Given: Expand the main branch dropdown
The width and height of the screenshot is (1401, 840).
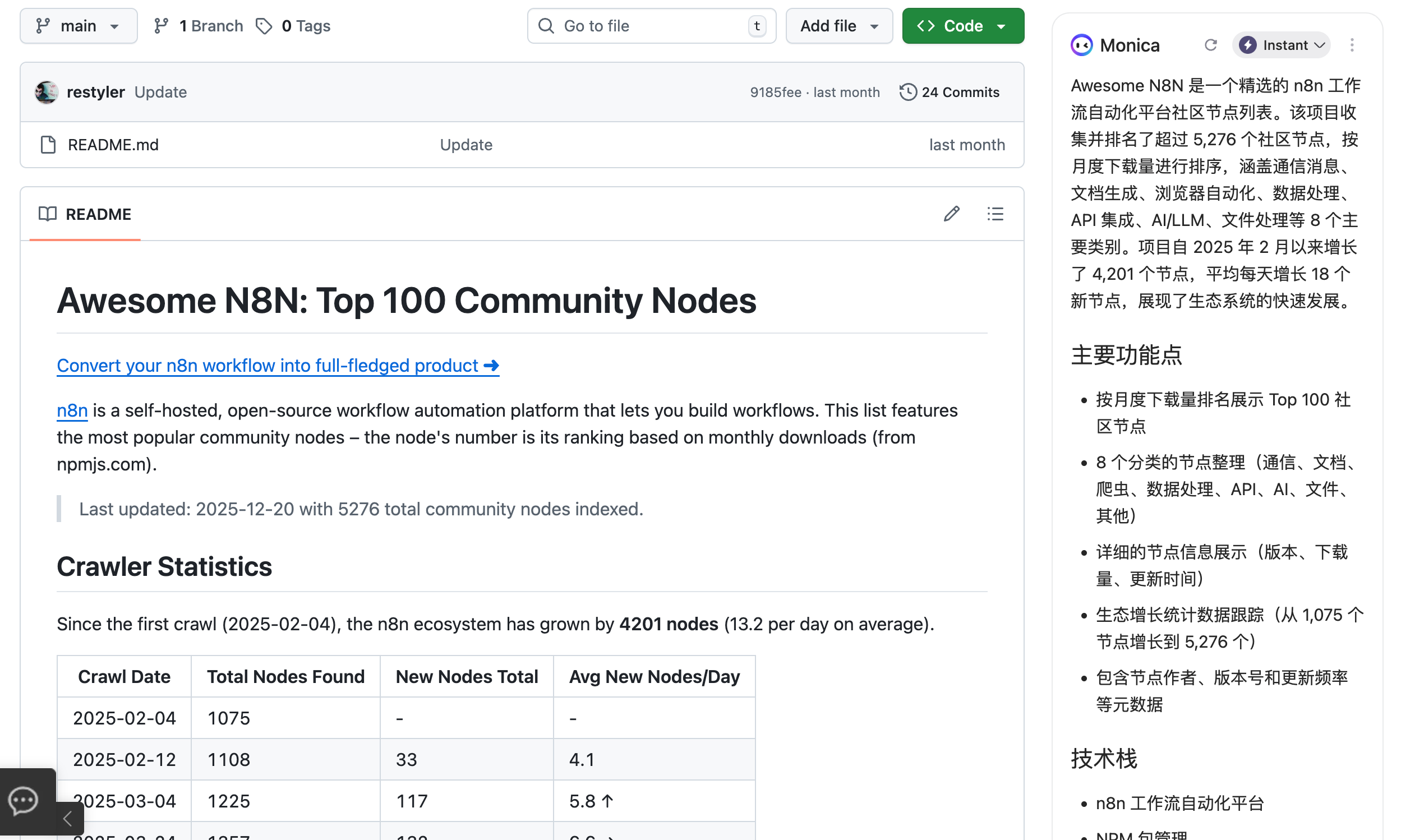Looking at the screenshot, I should click(78, 26).
